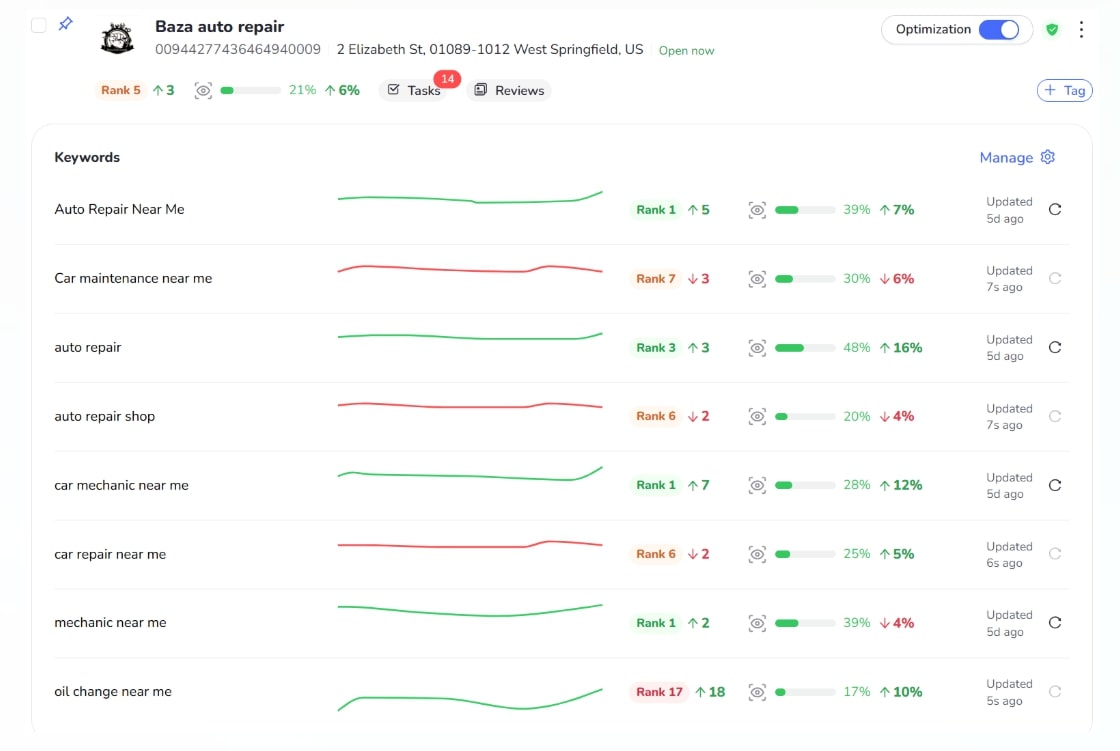
Task: Refresh the auto repair keyword ranking
Action: 1054,348
